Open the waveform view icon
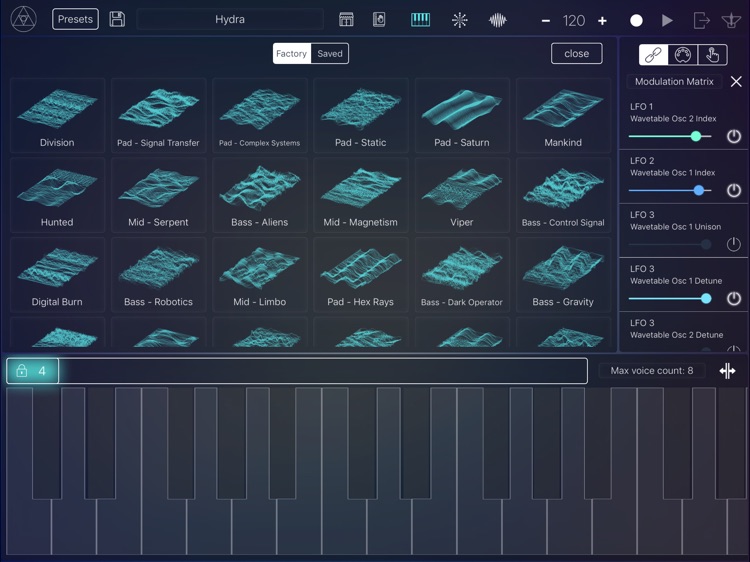 [497, 20]
